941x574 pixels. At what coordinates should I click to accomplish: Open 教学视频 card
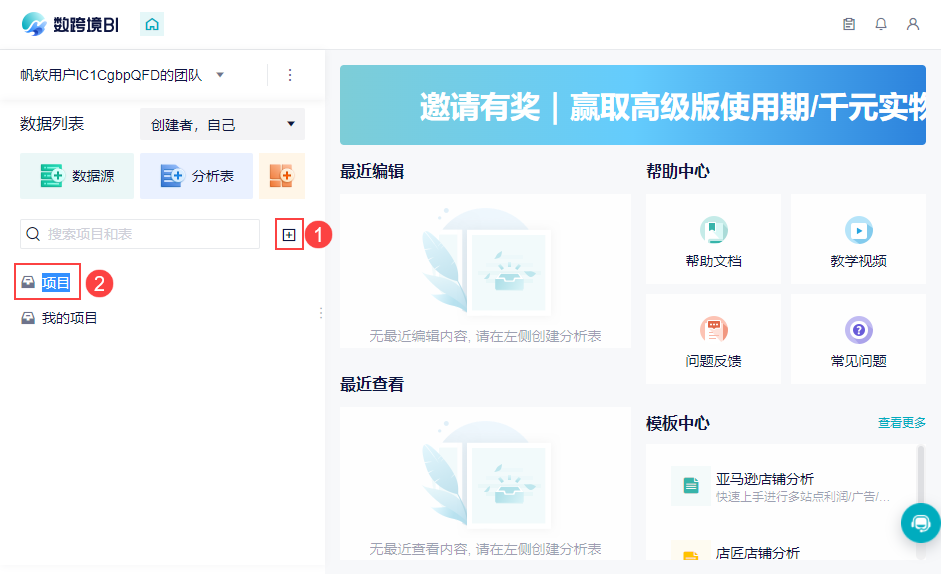pyautogui.click(x=858, y=239)
